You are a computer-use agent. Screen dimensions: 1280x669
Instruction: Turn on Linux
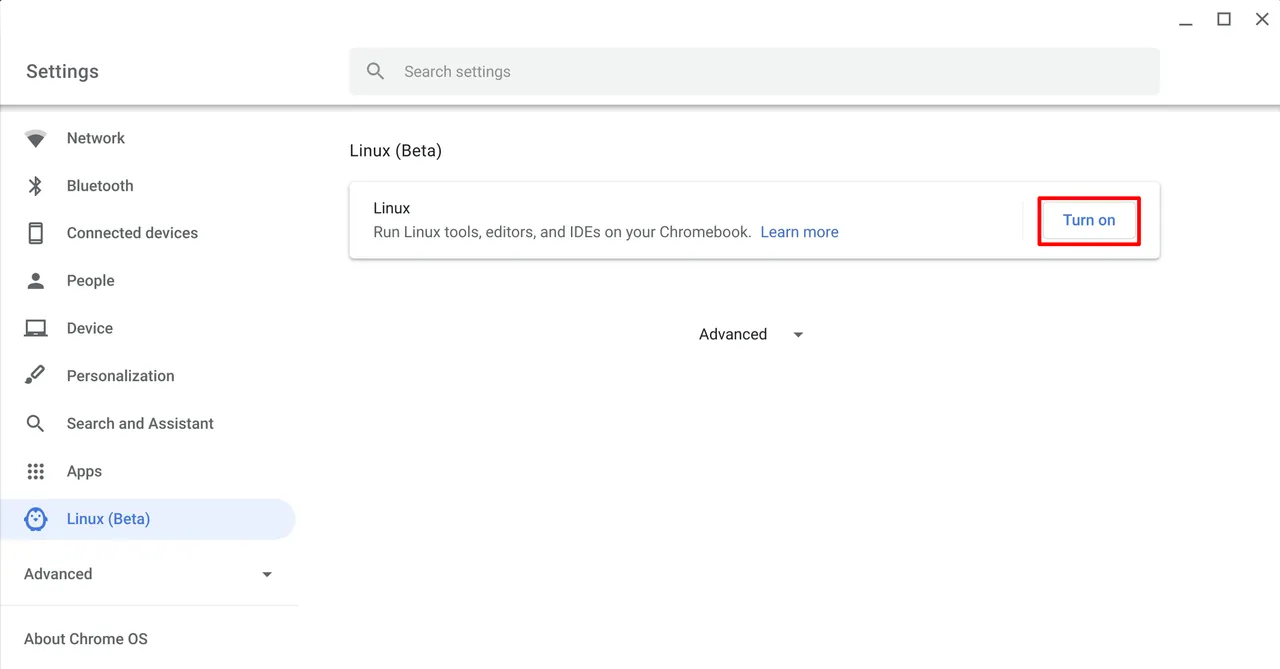pos(1089,221)
